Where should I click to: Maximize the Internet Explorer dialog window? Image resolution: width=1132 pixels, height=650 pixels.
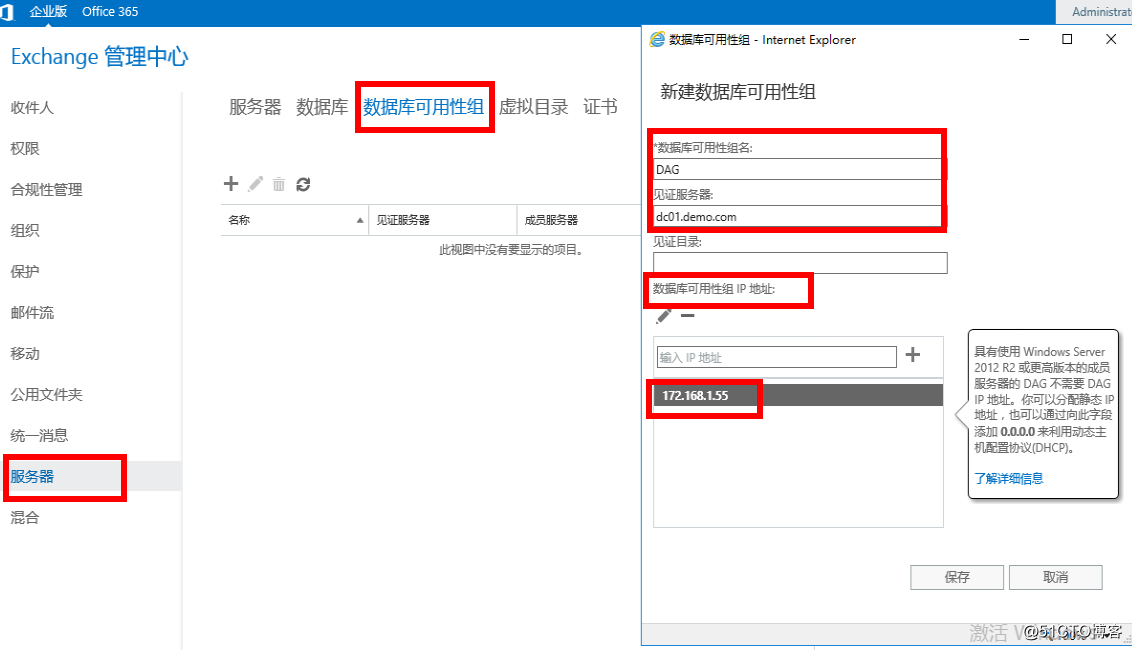click(x=1067, y=39)
